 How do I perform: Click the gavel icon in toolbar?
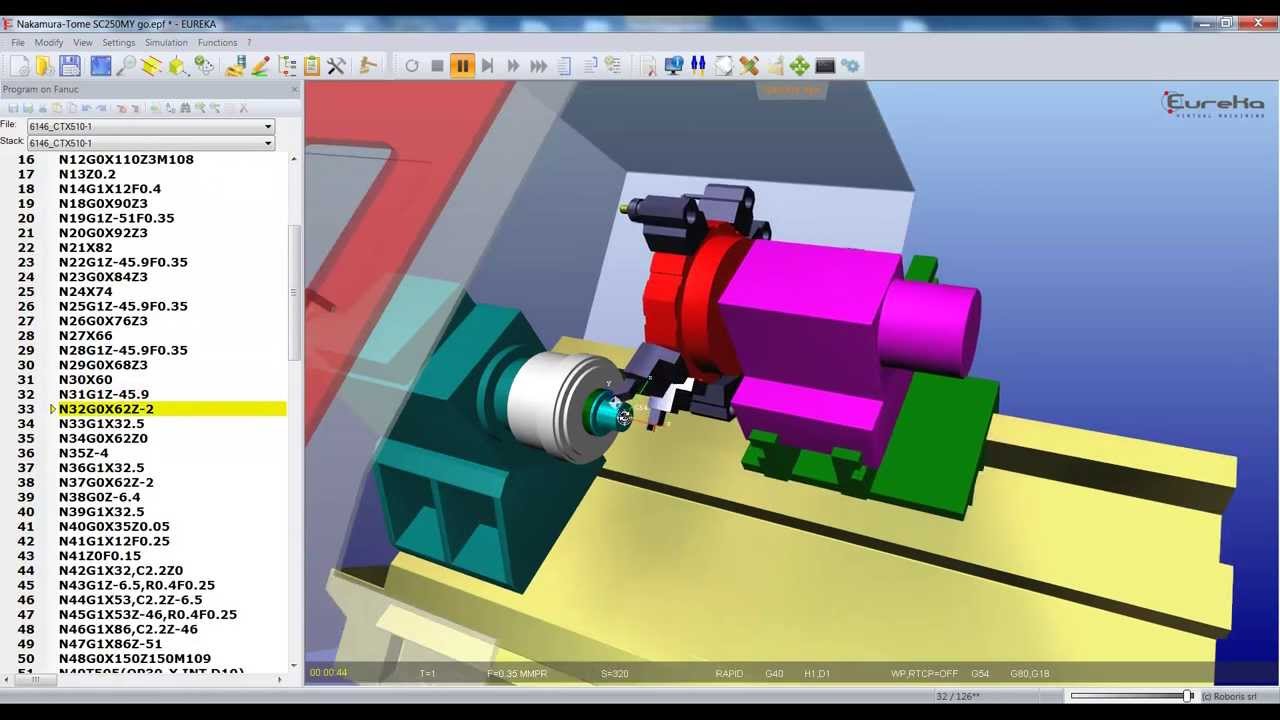pyautogui.click(x=368, y=66)
